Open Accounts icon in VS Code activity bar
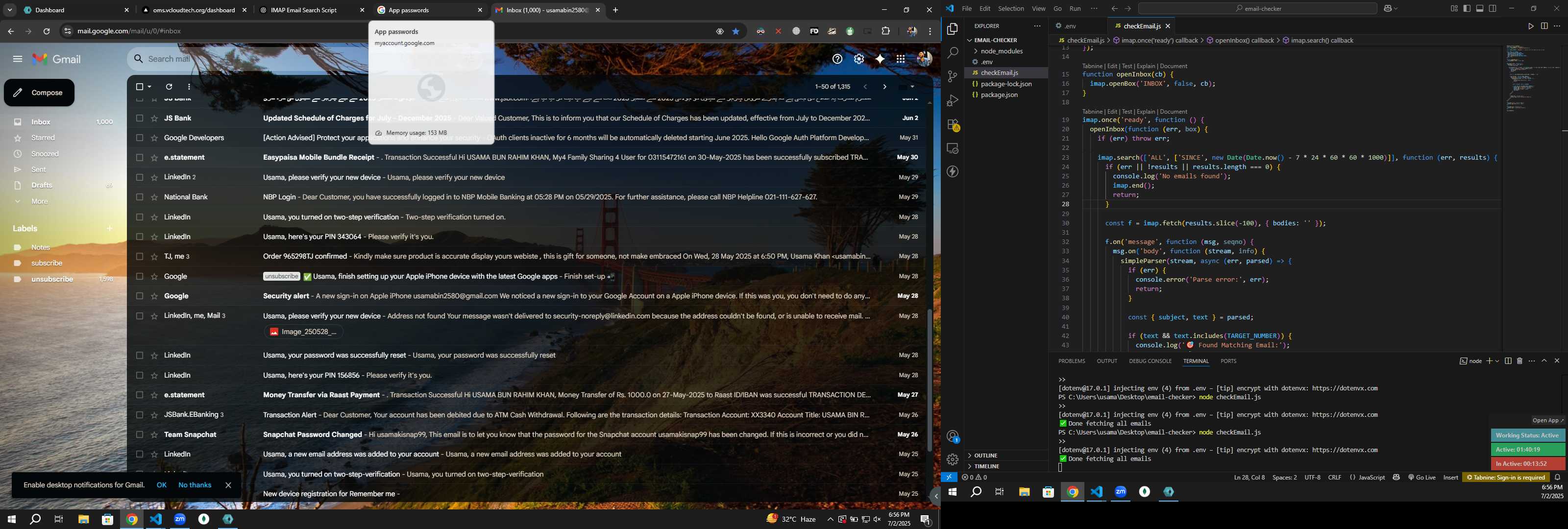Screen dimensions: 1568x529 click(953, 436)
